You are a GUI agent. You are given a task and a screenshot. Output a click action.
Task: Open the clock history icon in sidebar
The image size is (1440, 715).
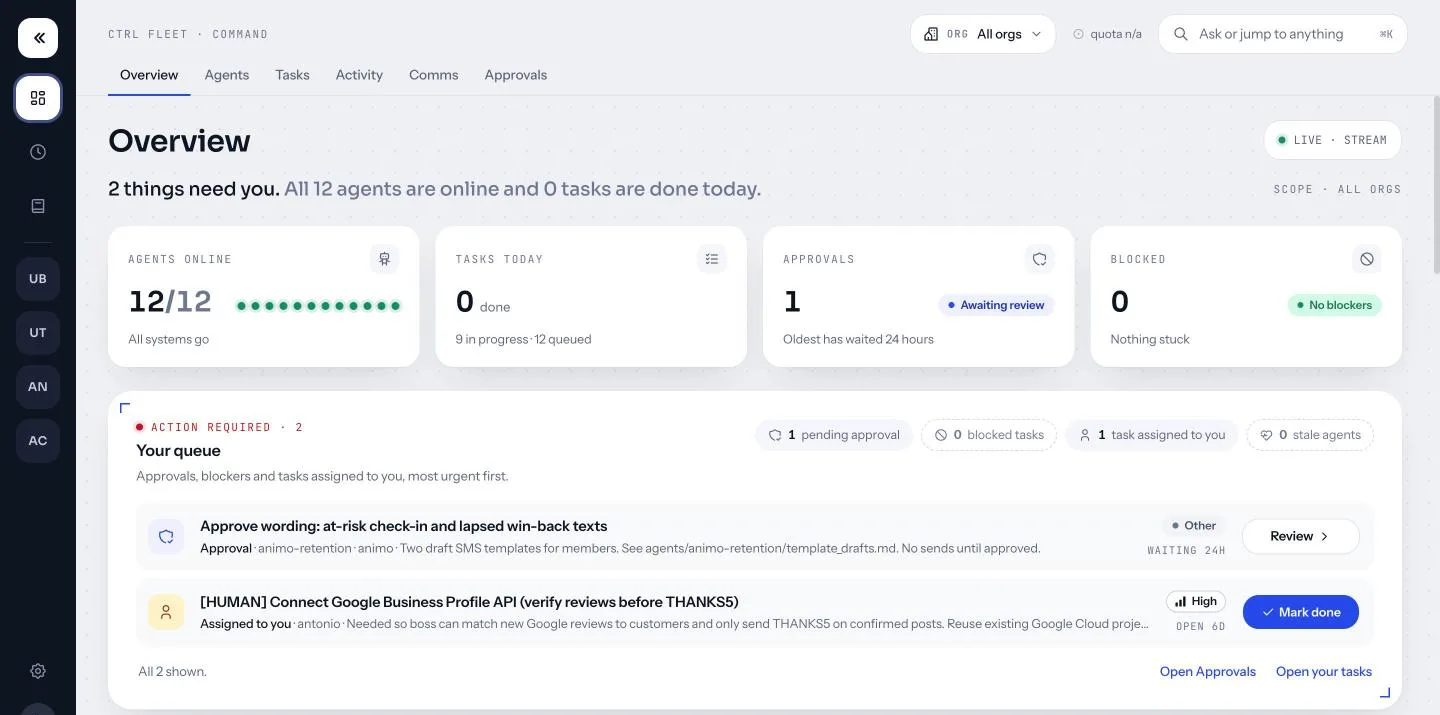[38, 152]
